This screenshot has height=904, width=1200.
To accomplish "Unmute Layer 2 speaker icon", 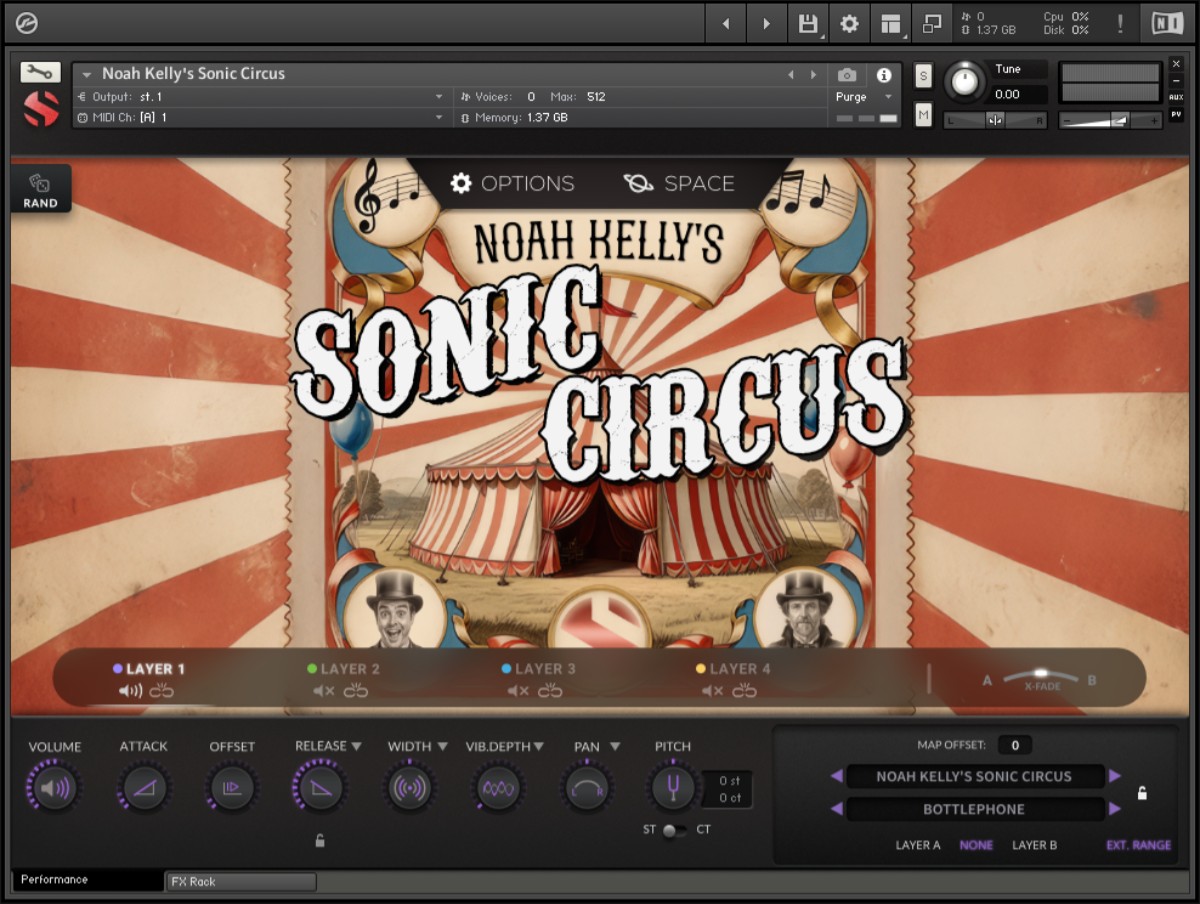I will [323, 691].
